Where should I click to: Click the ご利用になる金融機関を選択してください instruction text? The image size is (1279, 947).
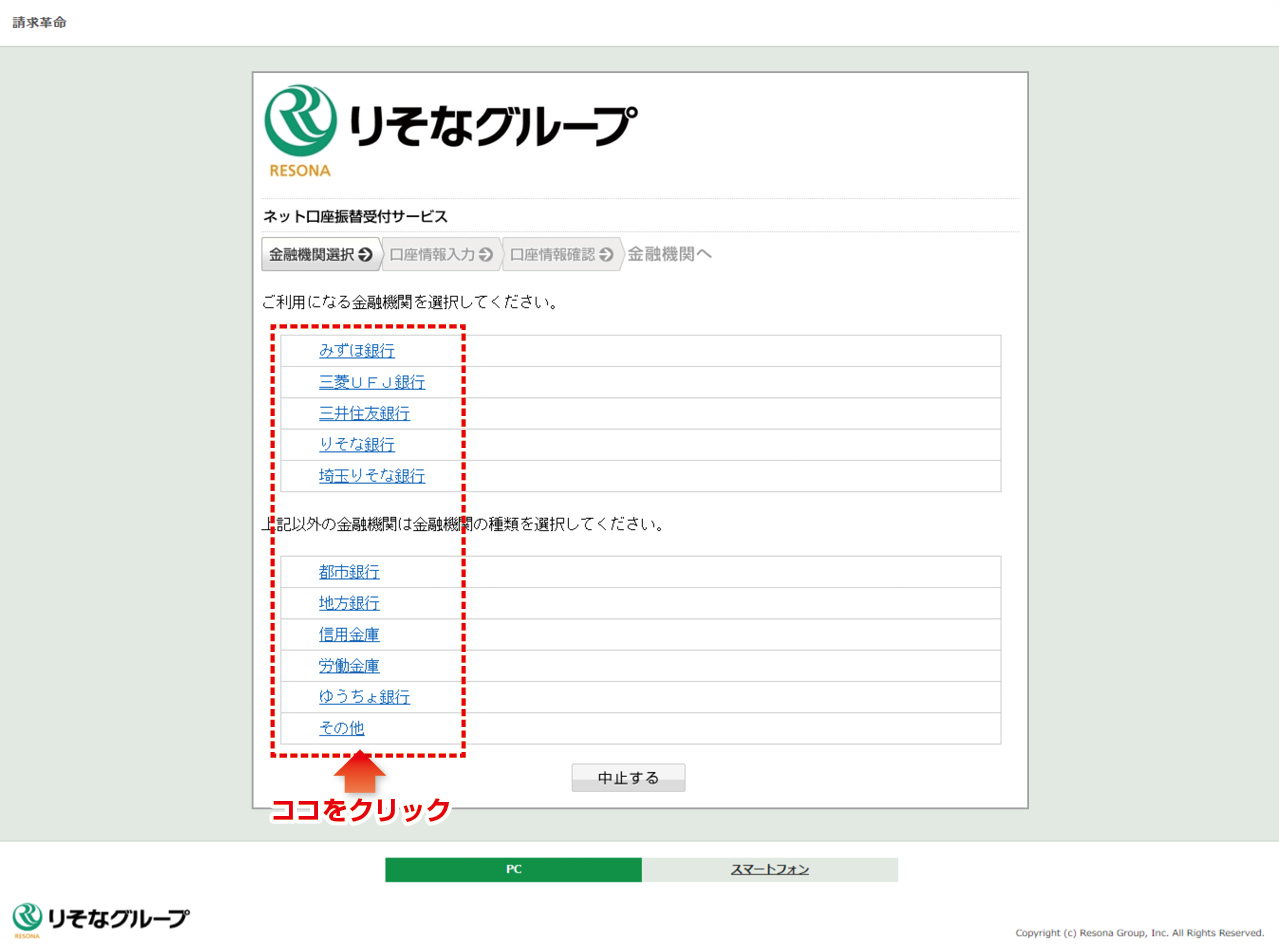(x=410, y=301)
